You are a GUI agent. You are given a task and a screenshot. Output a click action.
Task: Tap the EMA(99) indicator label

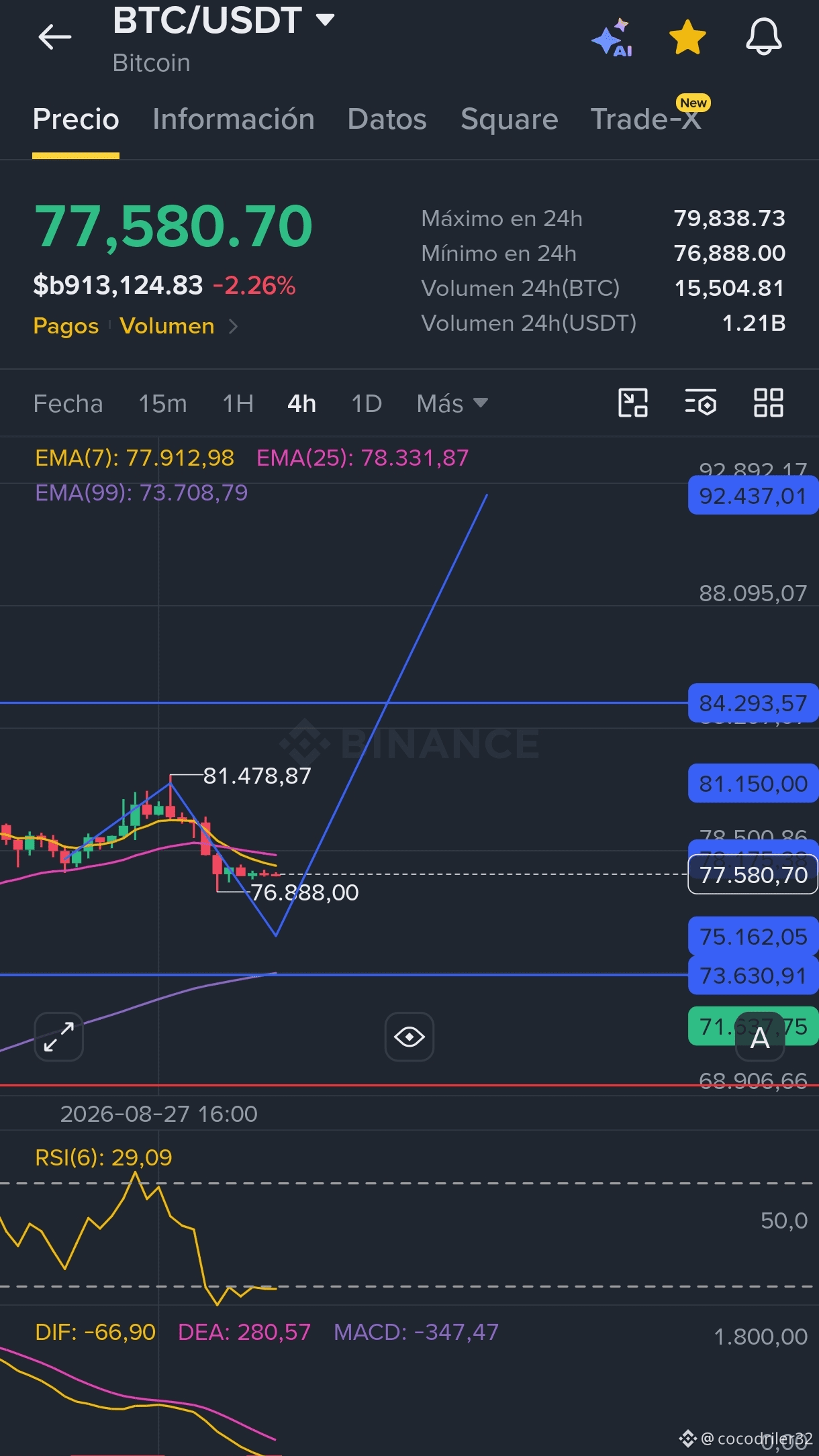(x=141, y=493)
